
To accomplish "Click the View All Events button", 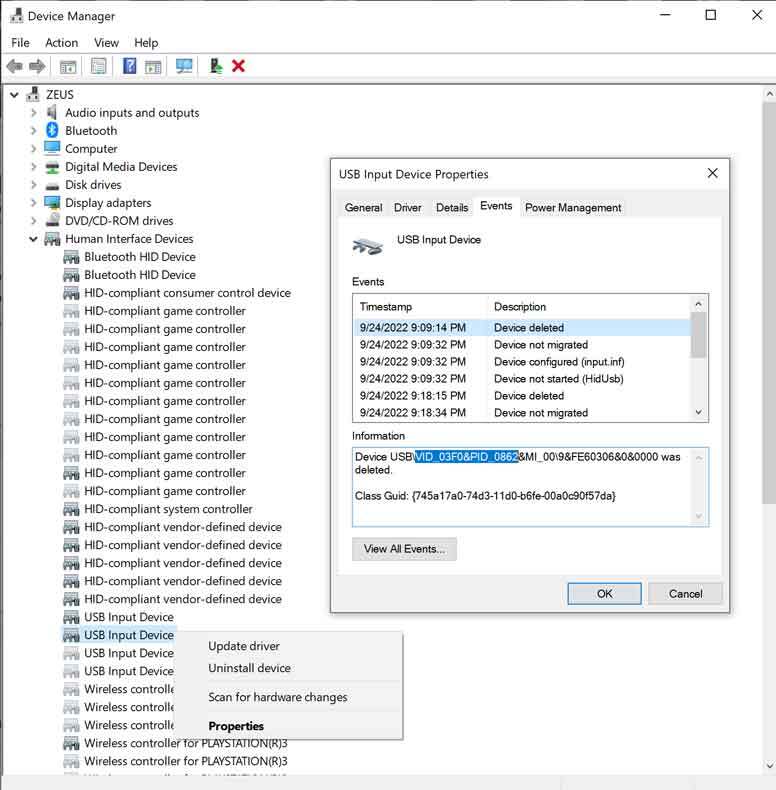I will [404, 549].
